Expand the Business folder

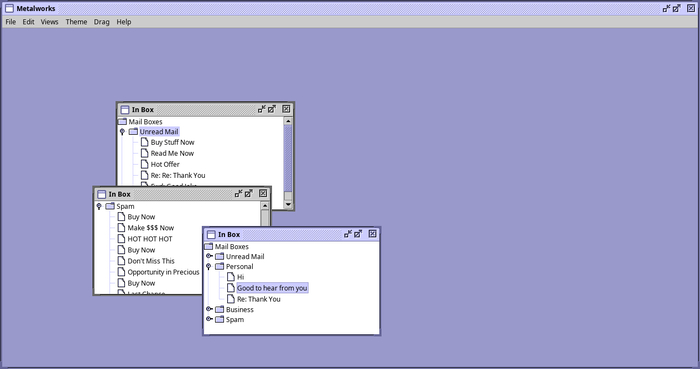(x=209, y=309)
